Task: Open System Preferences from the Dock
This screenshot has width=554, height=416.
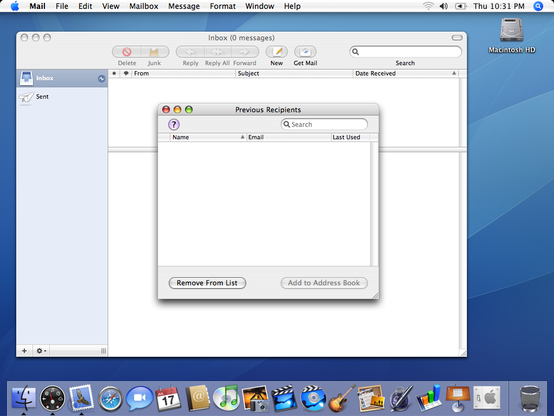Action: point(487,398)
